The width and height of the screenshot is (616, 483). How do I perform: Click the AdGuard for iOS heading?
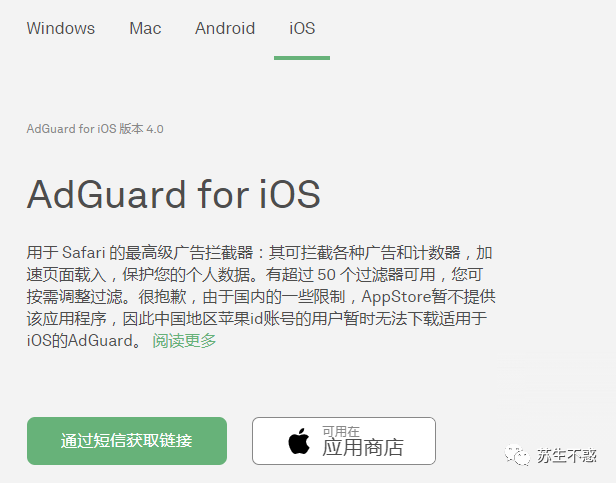(174, 194)
